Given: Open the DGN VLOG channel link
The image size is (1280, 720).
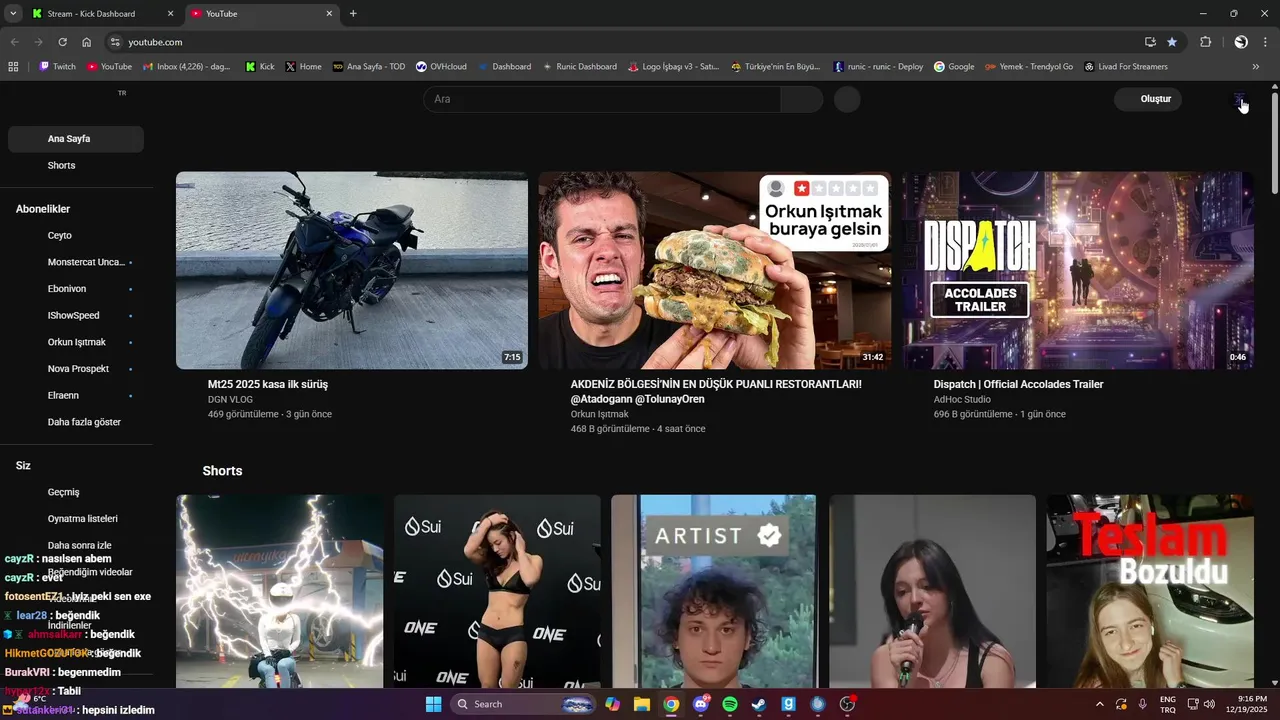Looking at the screenshot, I should (230, 400).
